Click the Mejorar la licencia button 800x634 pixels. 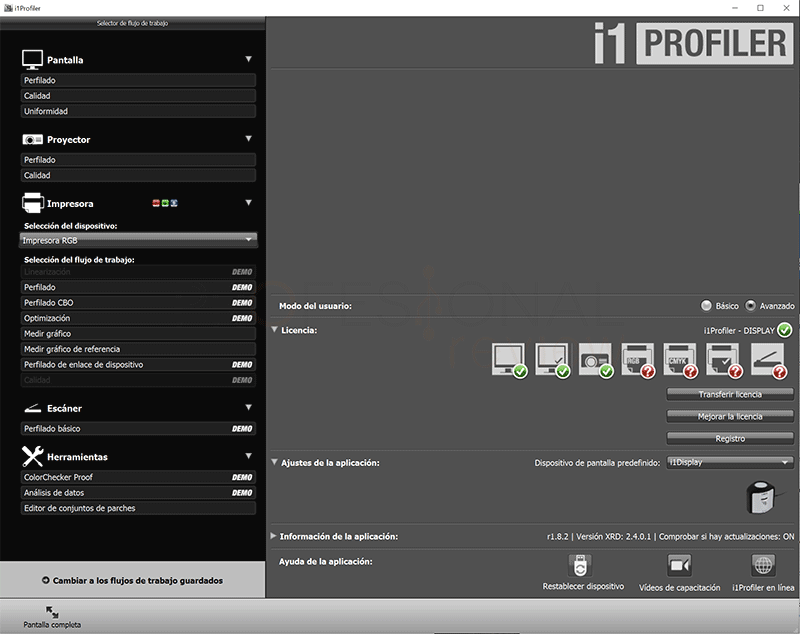730,416
